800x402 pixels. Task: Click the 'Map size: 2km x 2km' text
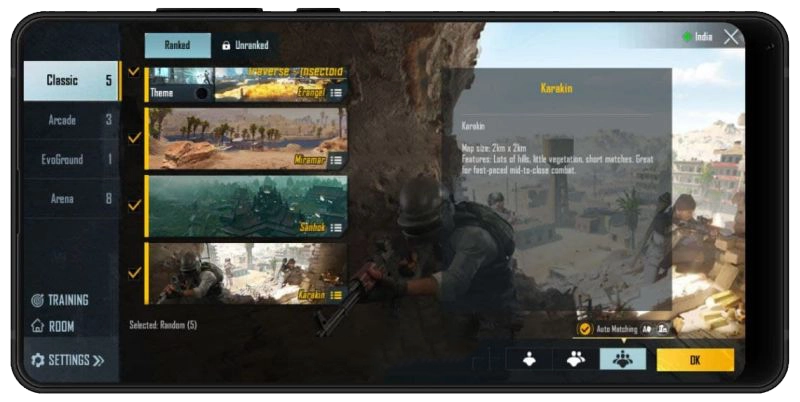(493, 148)
